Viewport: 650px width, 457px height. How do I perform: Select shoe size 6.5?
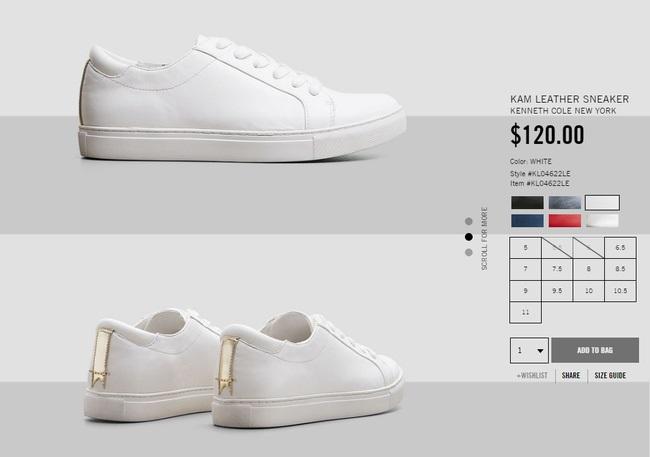click(x=620, y=248)
